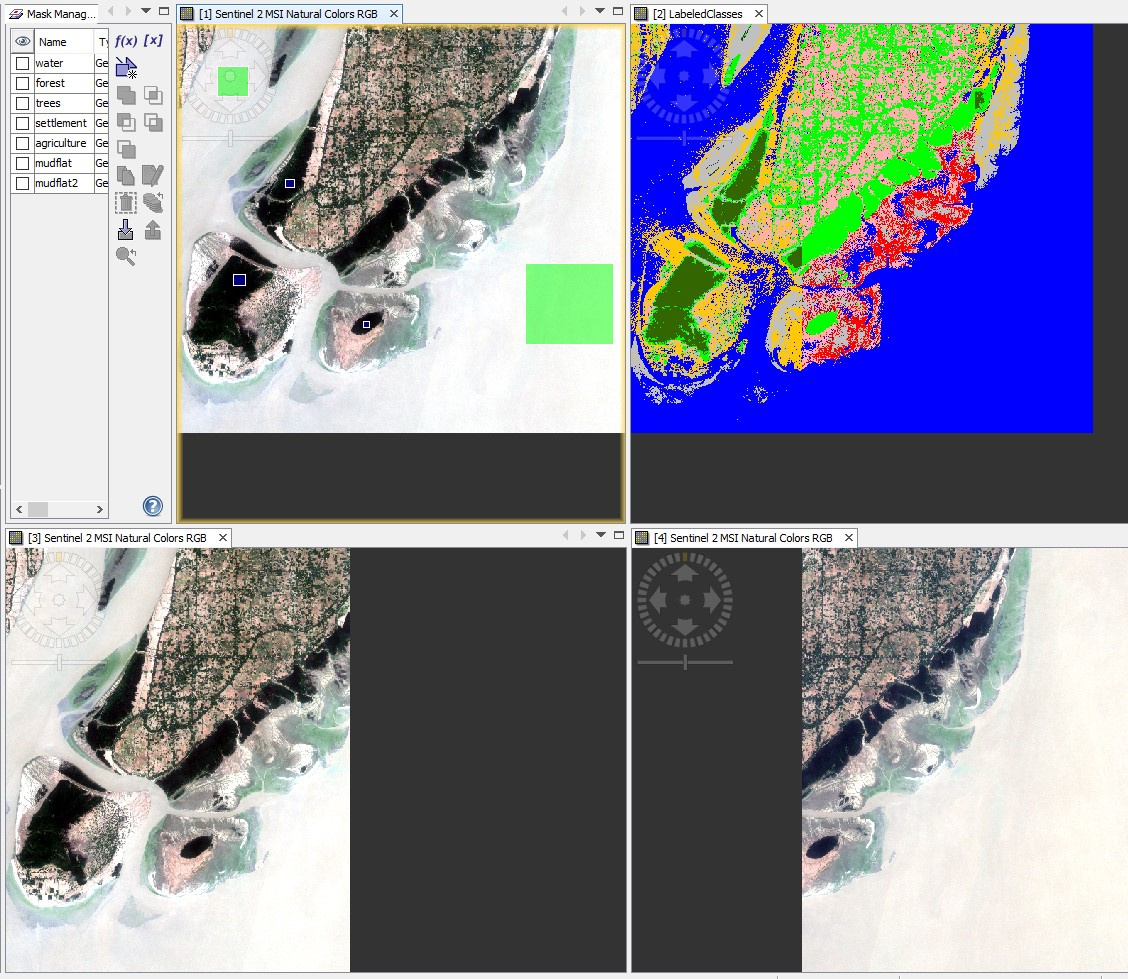
Task: Select the 'settlement' mask row name
Action: click(x=61, y=124)
